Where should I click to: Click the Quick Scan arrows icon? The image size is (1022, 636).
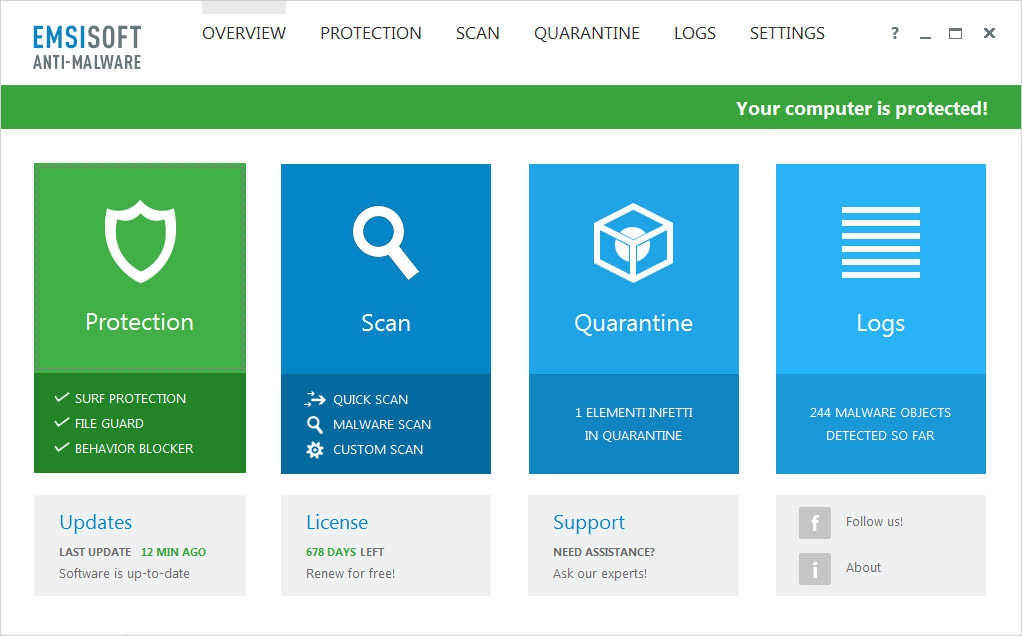point(315,399)
